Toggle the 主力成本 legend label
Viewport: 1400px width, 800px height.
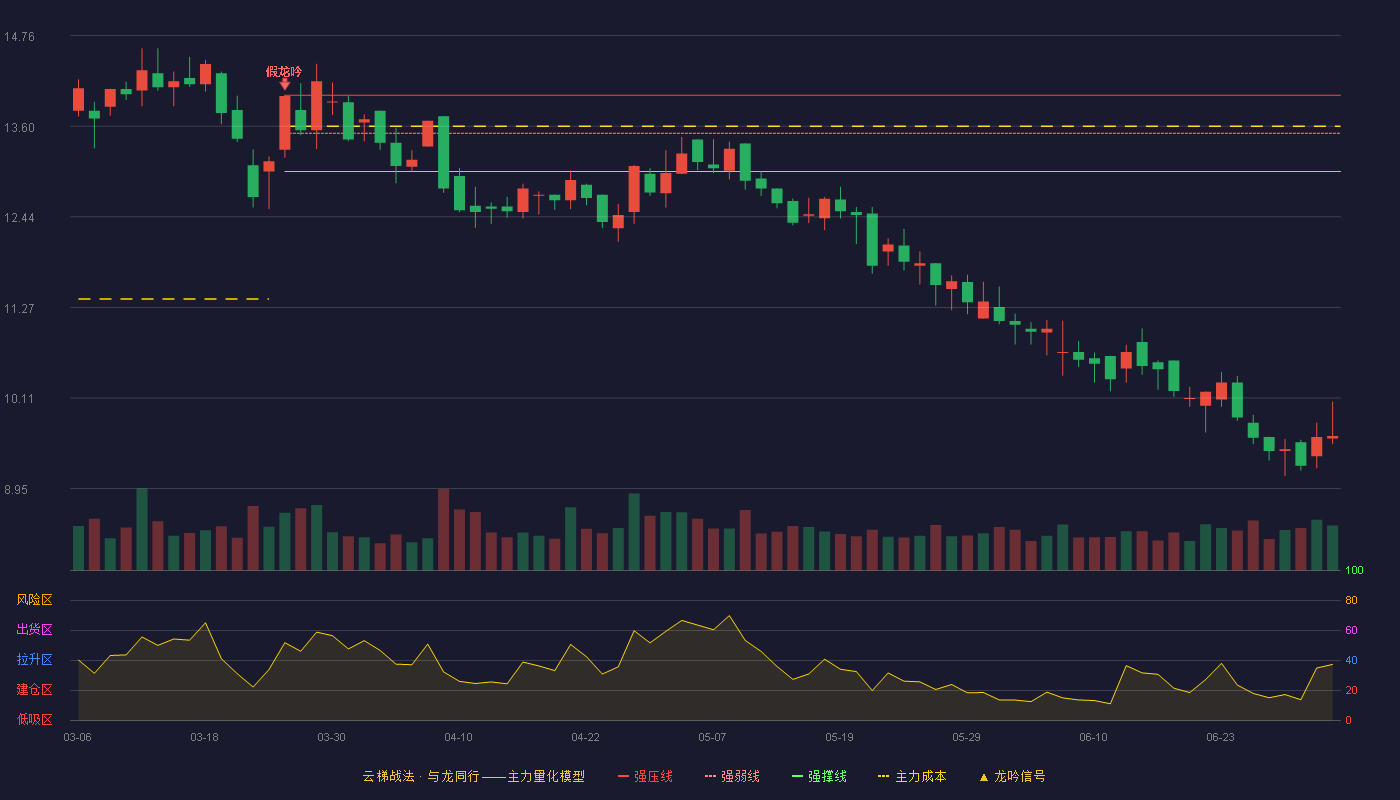pos(921,777)
